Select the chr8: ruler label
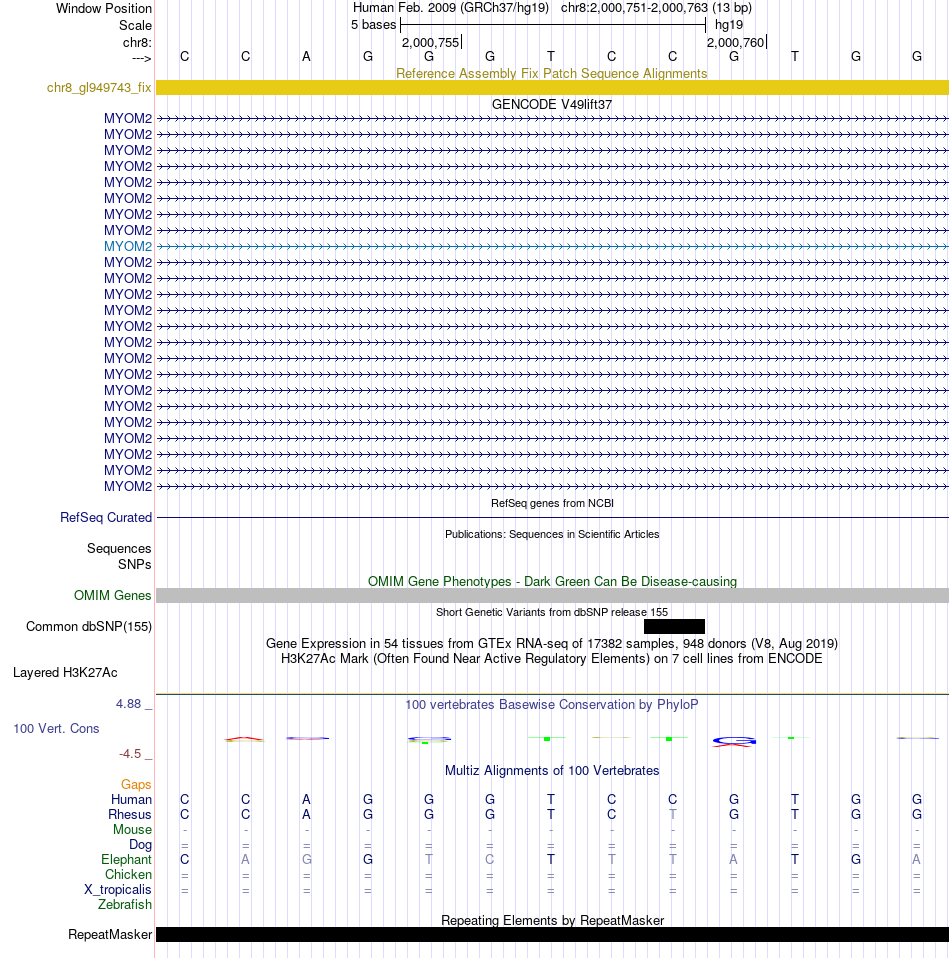Screen dimensions: 950x958 (137, 43)
